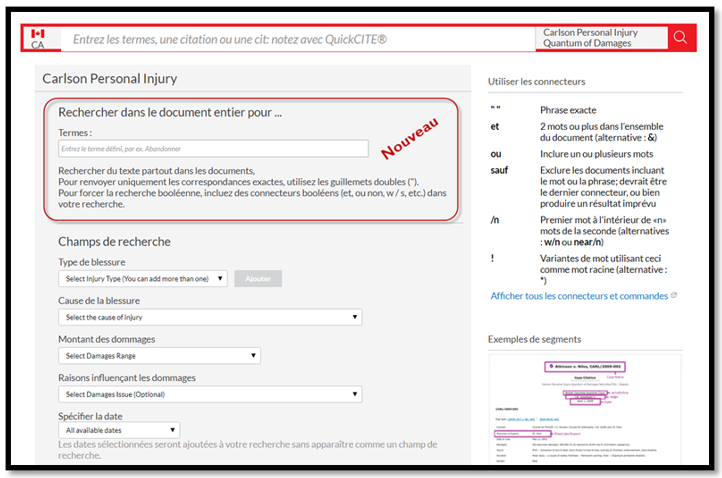Open the Select the cause of injury dropdown

point(210,317)
